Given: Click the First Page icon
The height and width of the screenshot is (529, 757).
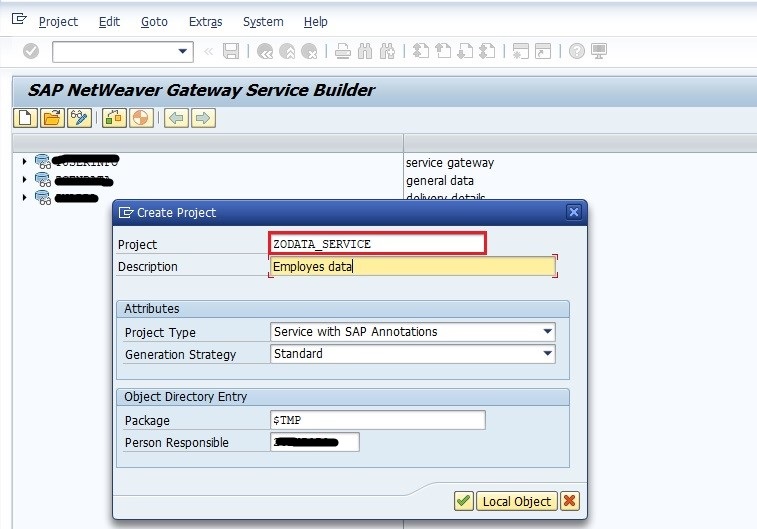Looking at the screenshot, I should tap(421, 51).
